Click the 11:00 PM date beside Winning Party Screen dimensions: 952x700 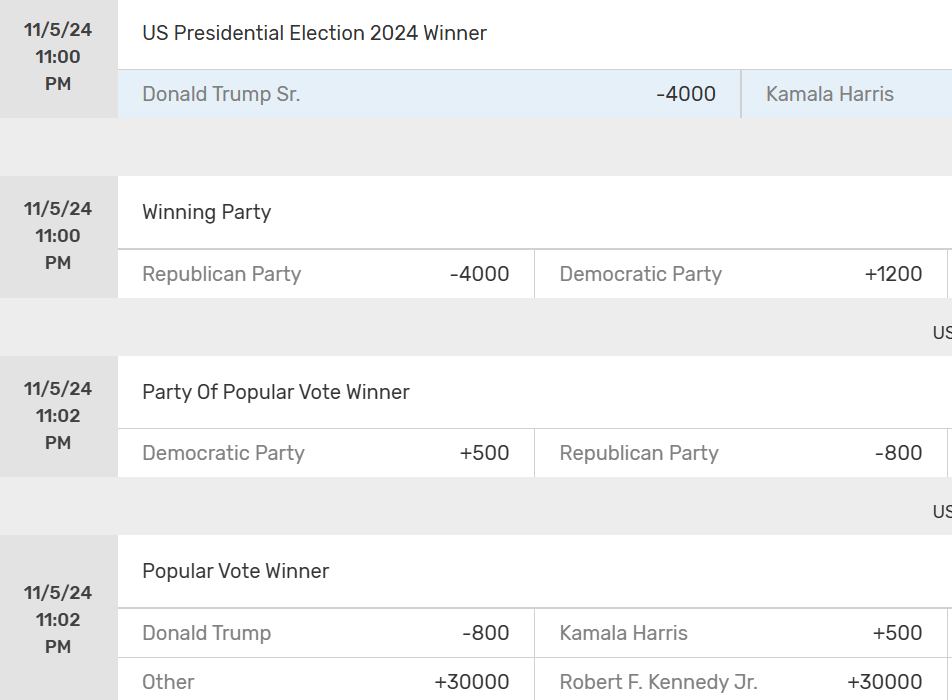click(x=58, y=236)
